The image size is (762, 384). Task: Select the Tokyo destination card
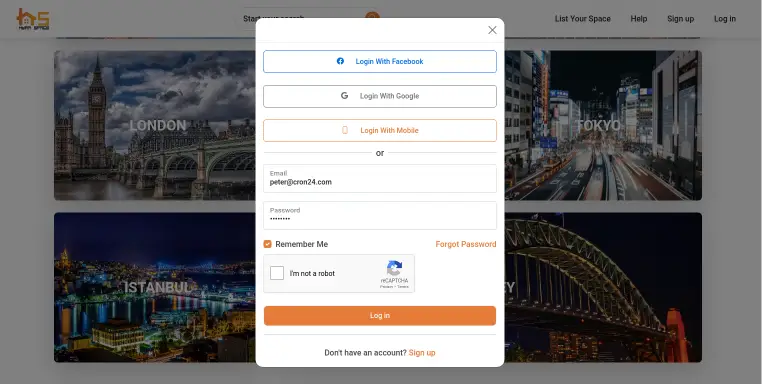(x=603, y=125)
